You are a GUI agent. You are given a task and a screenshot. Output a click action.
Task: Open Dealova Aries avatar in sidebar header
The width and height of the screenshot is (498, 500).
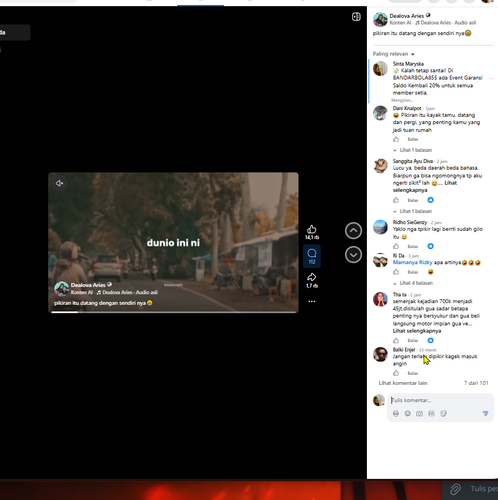[380, 19]
